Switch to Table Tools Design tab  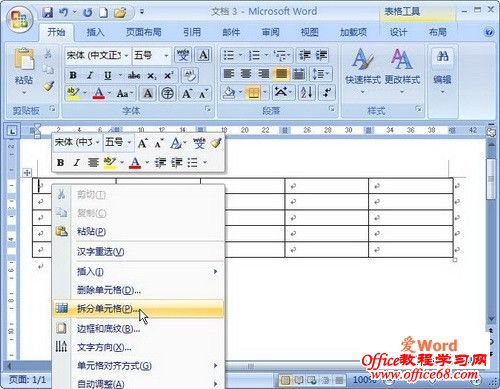[398, 32]
